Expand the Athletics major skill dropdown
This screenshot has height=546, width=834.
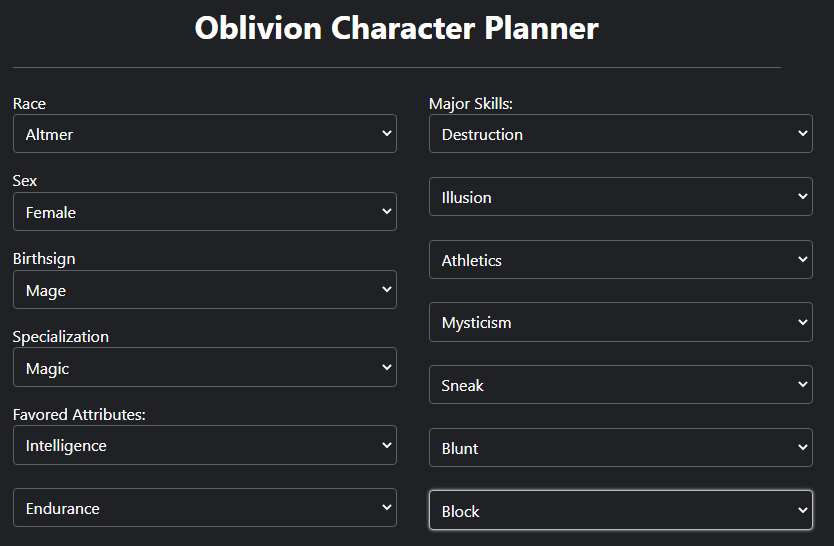[x=621, y=259]
